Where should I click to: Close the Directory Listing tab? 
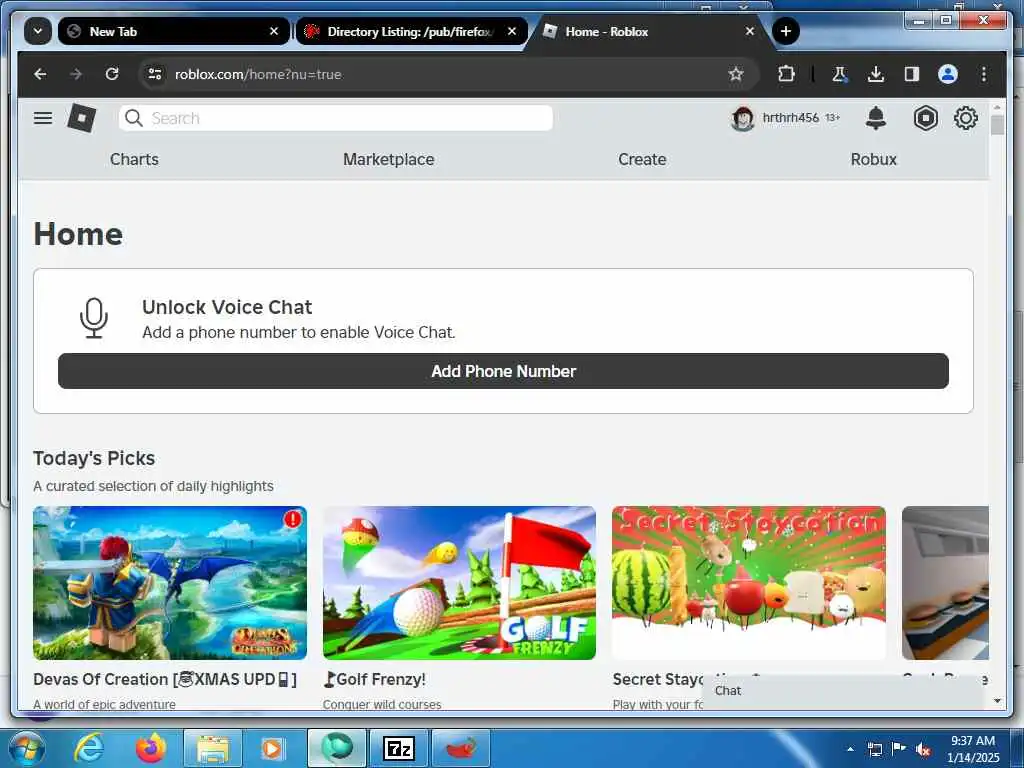[x=512, y=31]
